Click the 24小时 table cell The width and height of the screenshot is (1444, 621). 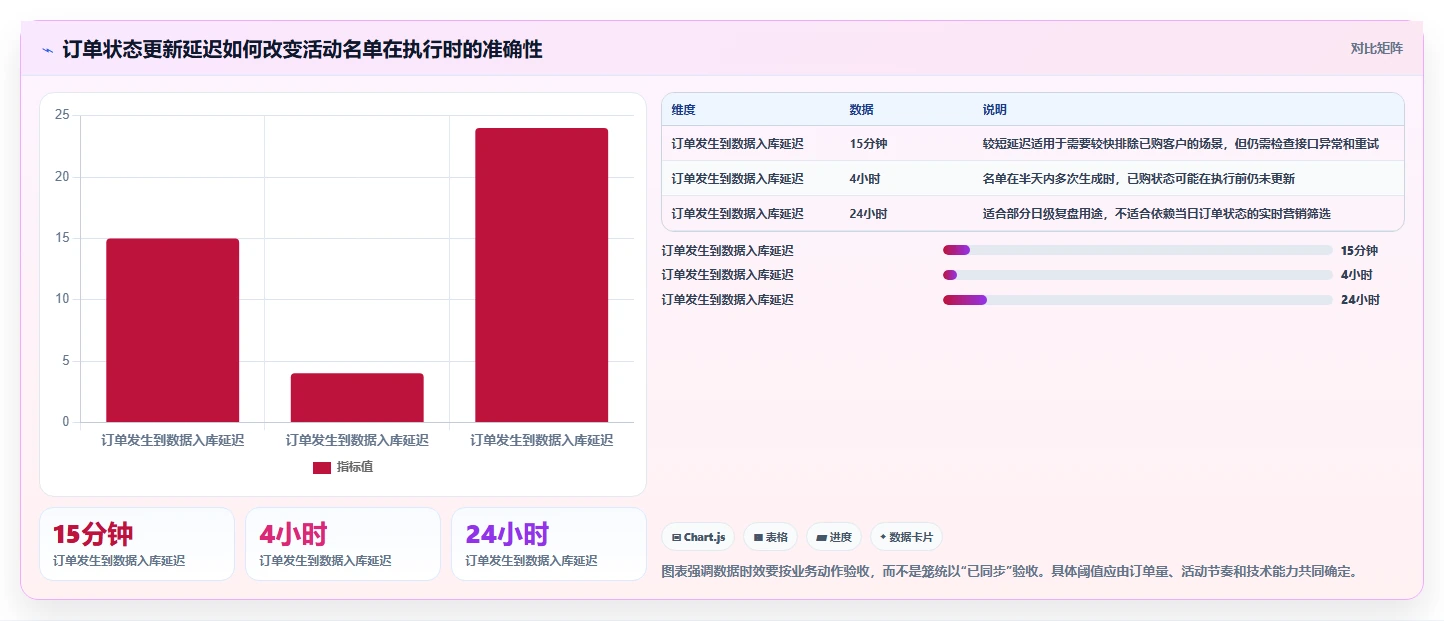coord(868,214)
